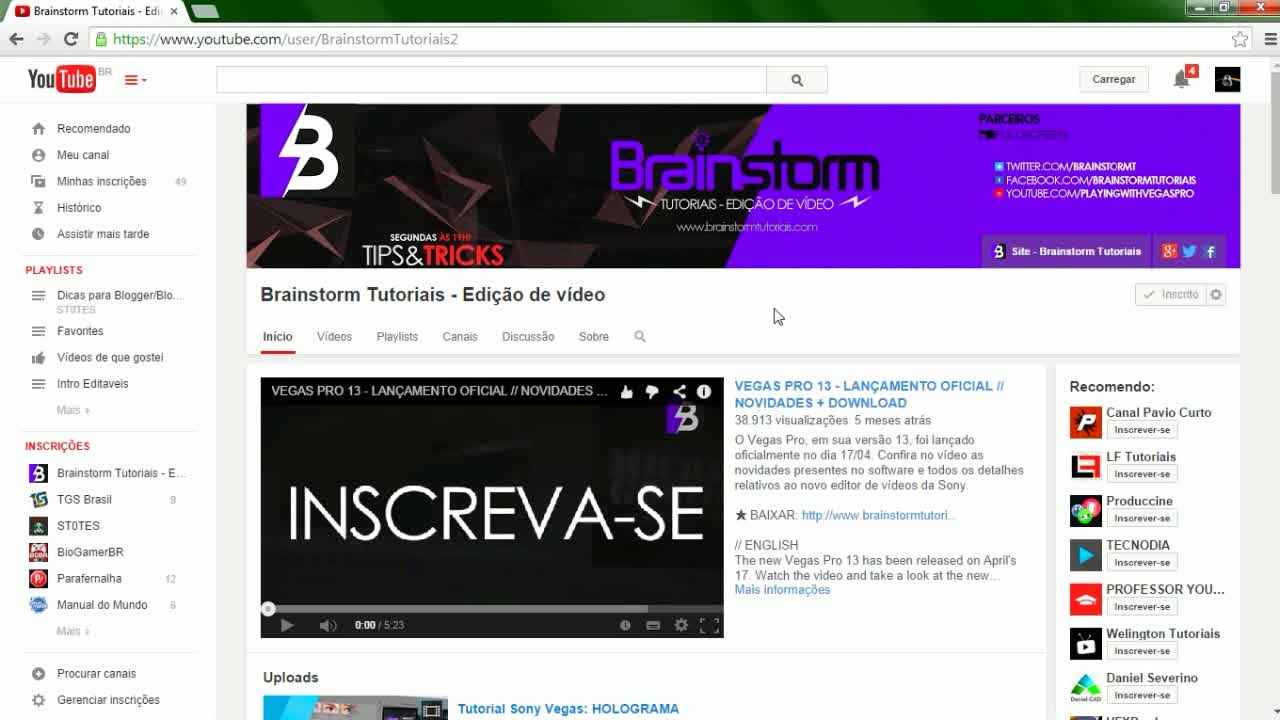Subscribe to Canal Pavio Curto

(1142, 430)
